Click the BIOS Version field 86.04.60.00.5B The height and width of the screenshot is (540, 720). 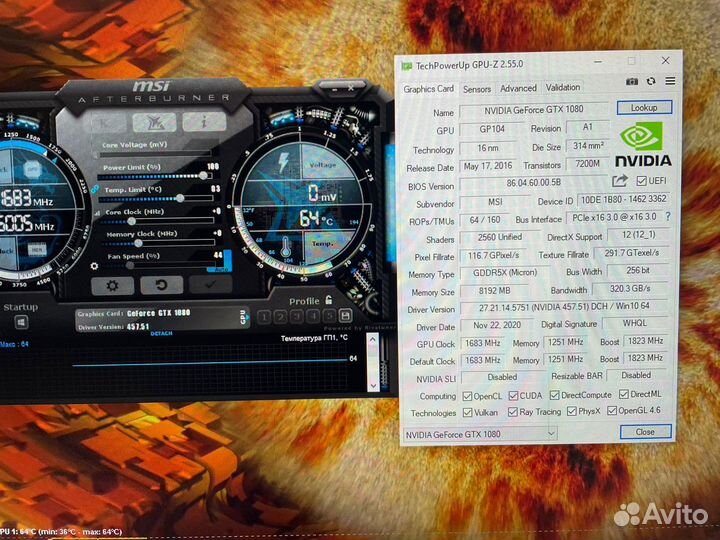(x=534, y=183)
